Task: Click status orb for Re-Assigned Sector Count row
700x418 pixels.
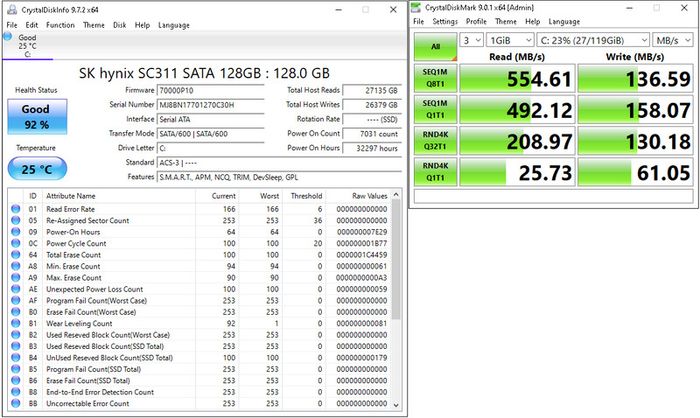Action: (16, 220)
